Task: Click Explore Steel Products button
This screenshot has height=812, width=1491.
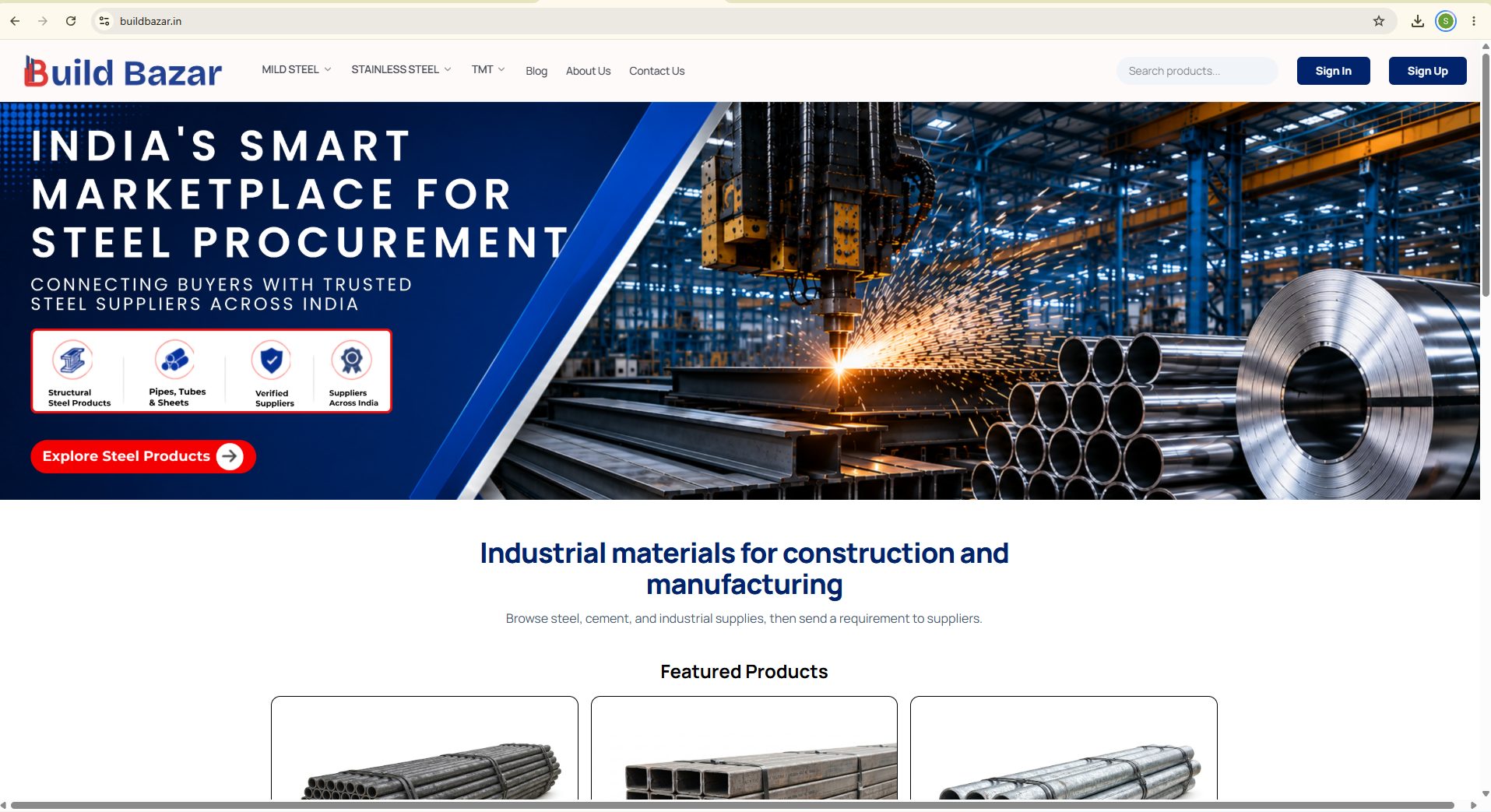Action: coord(143,456)
